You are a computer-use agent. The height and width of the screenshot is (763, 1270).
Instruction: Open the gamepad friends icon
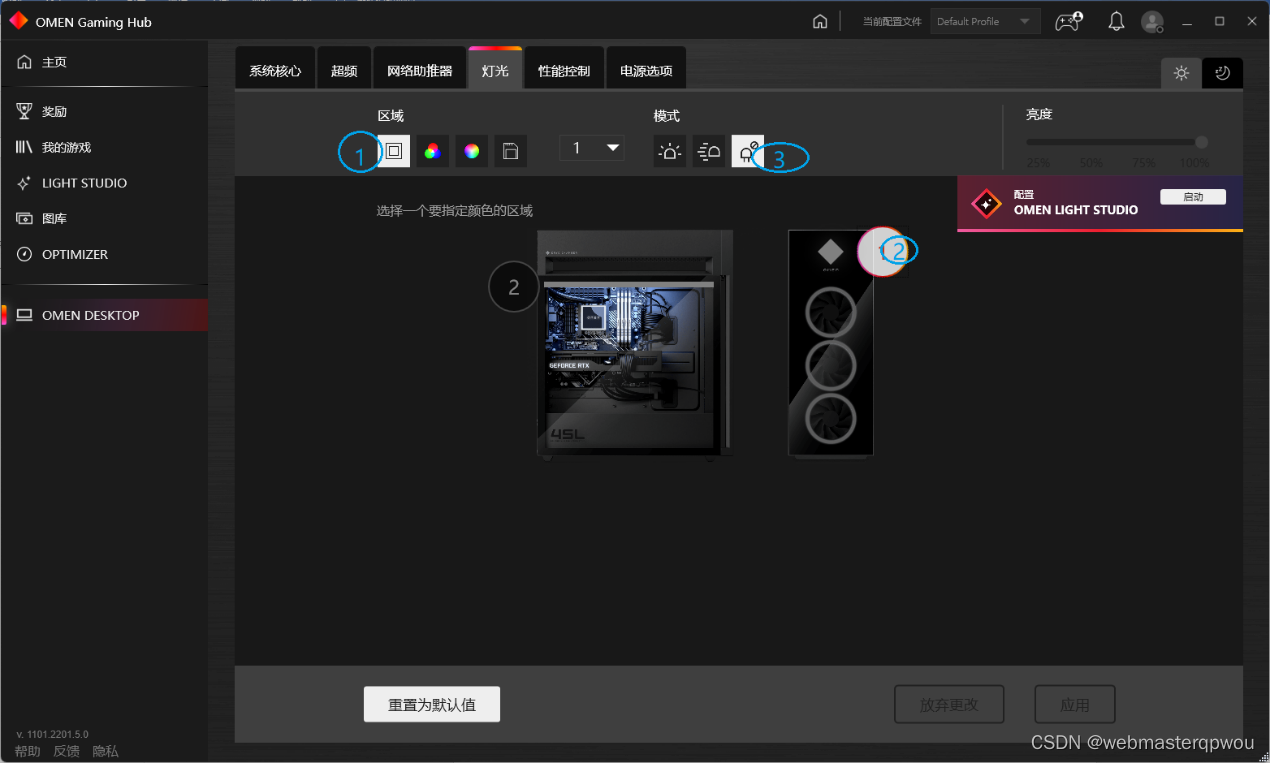tap(1069, 22)
